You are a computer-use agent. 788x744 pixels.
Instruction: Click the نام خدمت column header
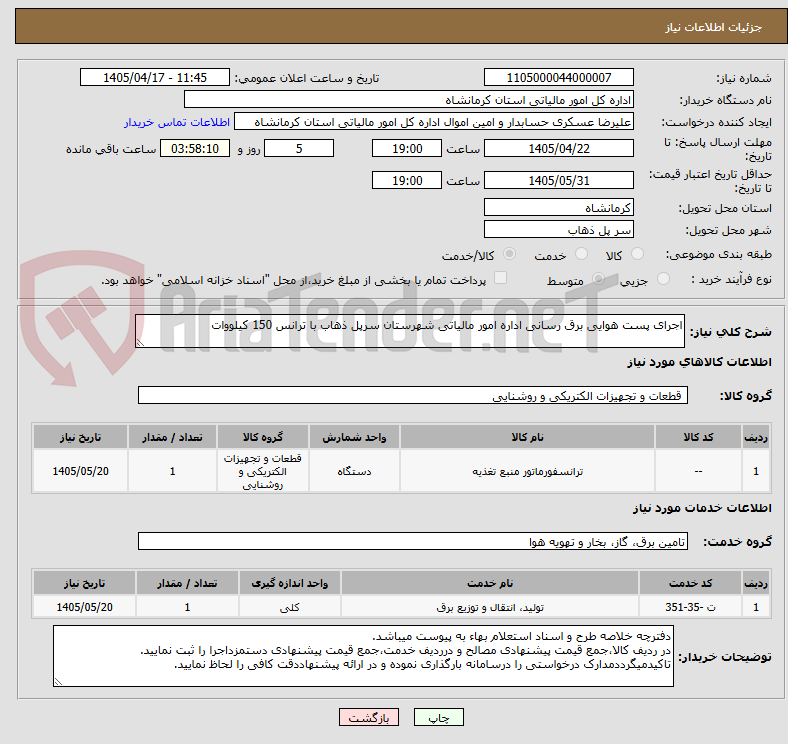coord(490,583)
